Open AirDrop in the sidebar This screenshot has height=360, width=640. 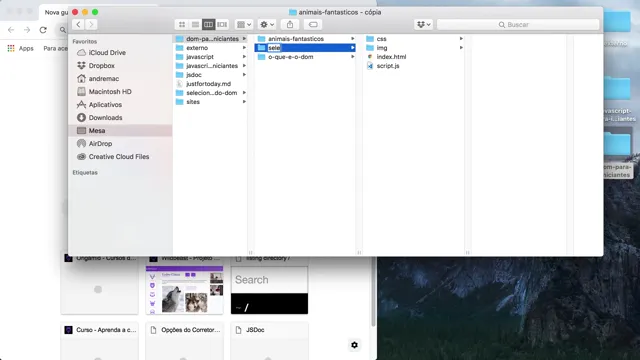pyautogui.click(x=100, y=144)
